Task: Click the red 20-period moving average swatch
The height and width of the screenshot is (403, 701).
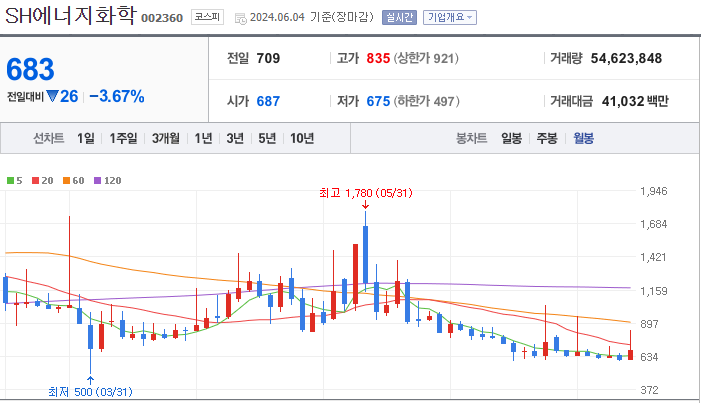Action: click(35, 181)
